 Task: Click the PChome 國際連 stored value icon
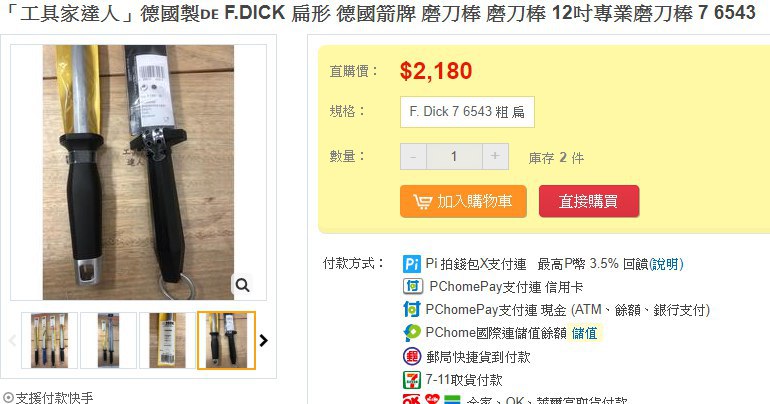click(x=412, y=332)
